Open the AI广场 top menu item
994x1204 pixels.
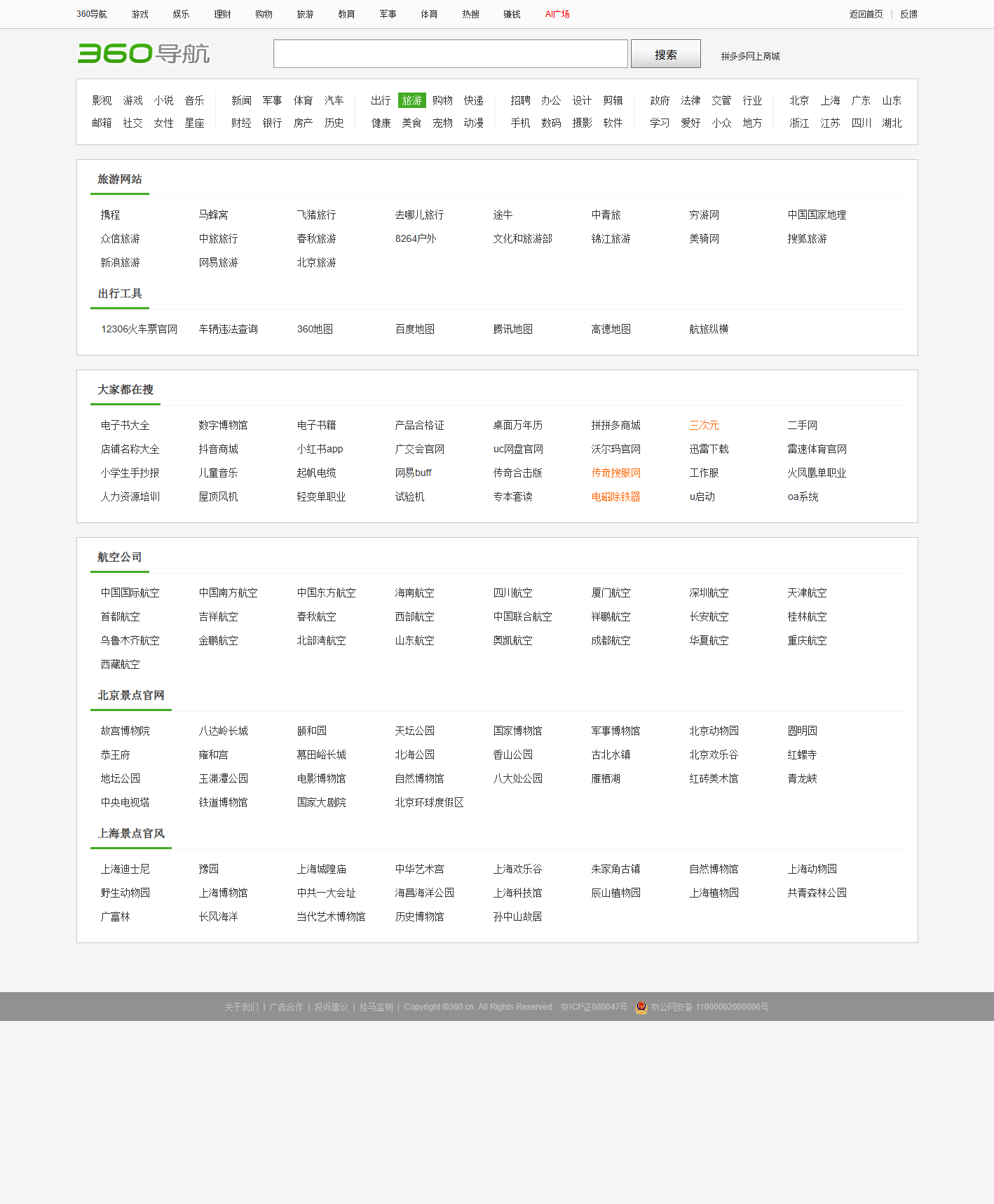click(557, 14)
